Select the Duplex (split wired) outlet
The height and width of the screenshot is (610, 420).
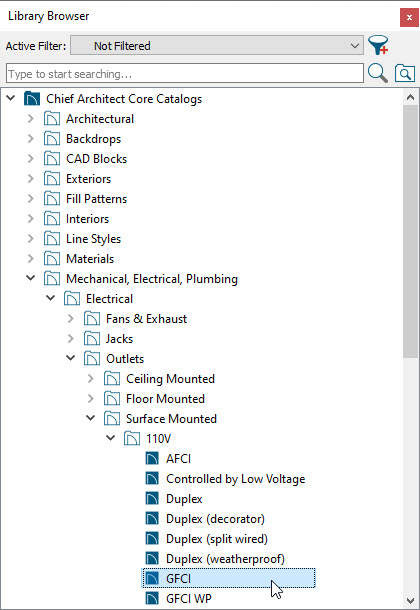coord(217,538)
